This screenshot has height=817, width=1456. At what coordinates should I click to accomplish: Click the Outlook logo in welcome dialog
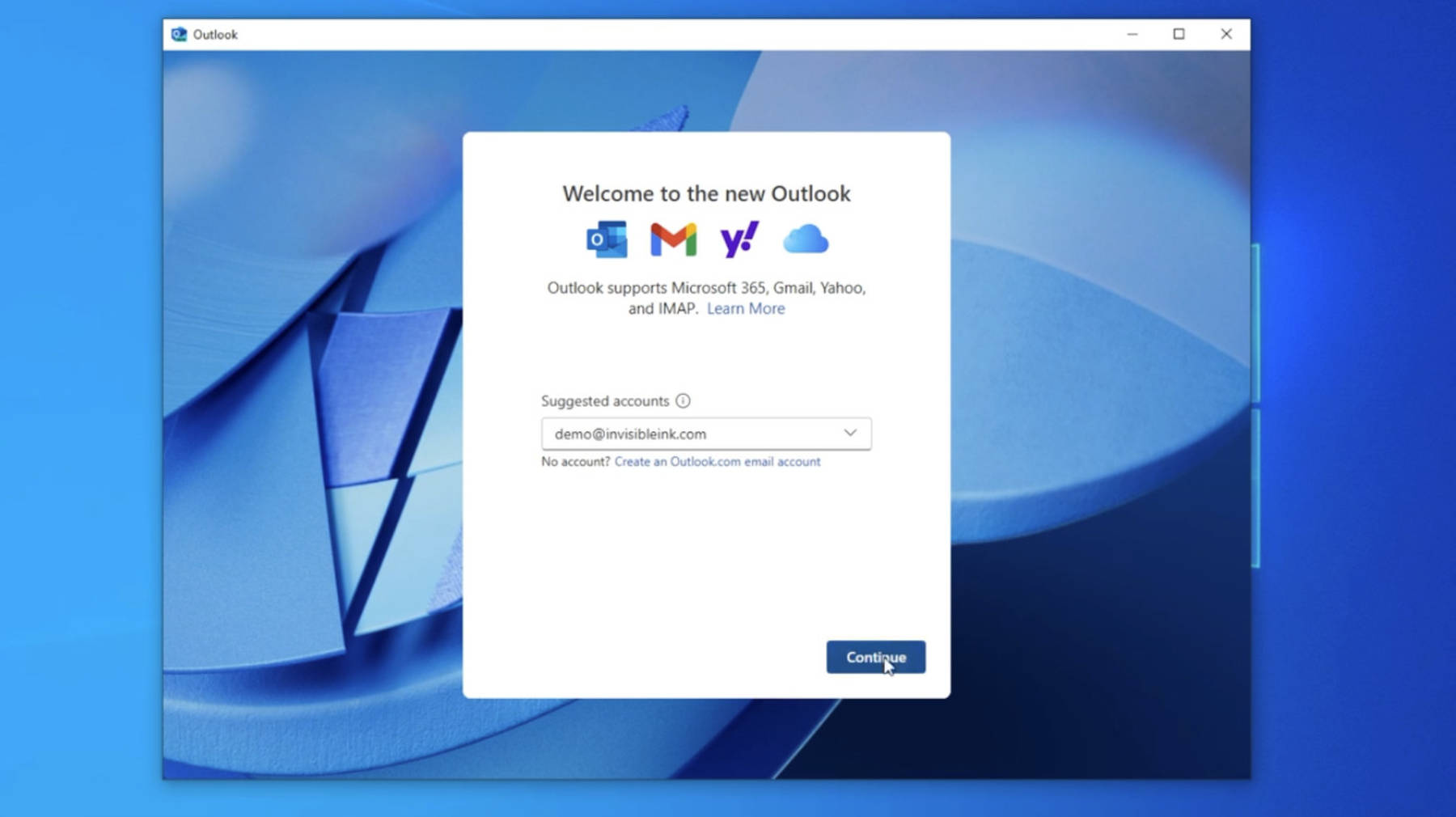pos(607,239)
